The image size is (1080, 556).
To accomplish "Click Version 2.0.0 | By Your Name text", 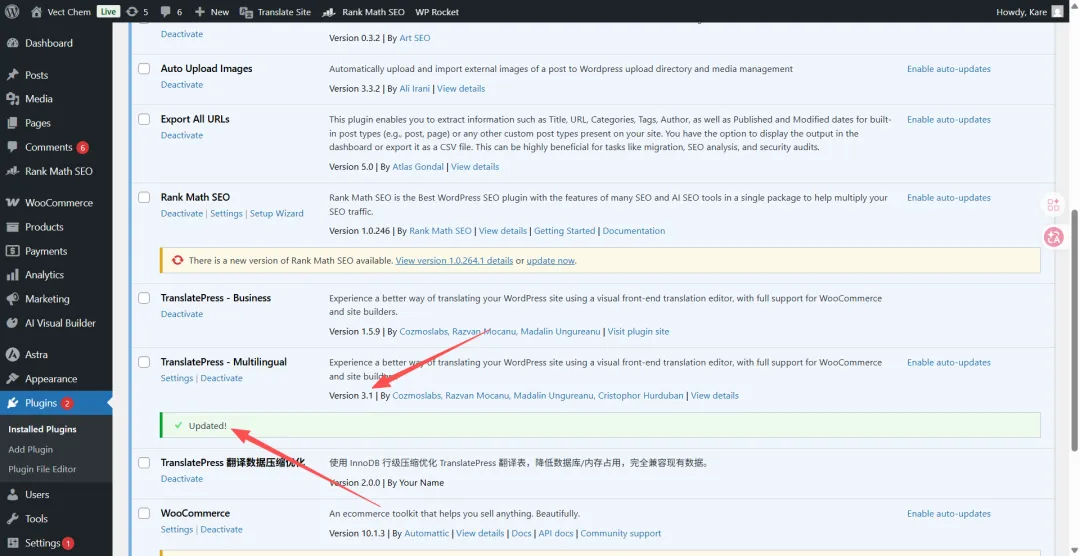I will [x=386, y=482].
